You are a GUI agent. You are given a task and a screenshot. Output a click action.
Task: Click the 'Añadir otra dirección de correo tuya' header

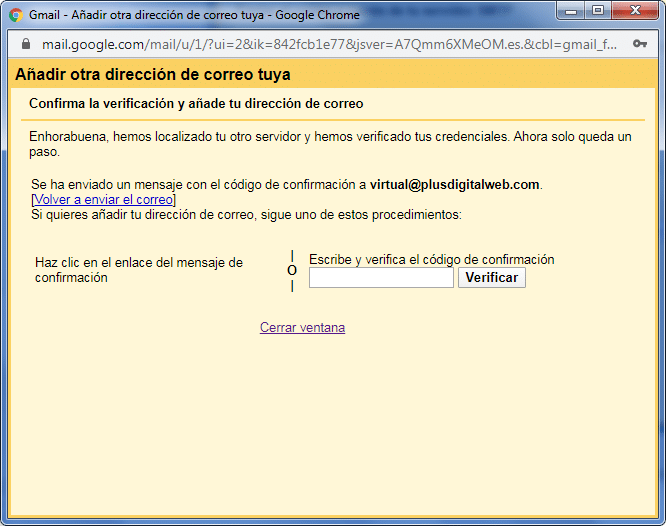(x=153, y=75)
